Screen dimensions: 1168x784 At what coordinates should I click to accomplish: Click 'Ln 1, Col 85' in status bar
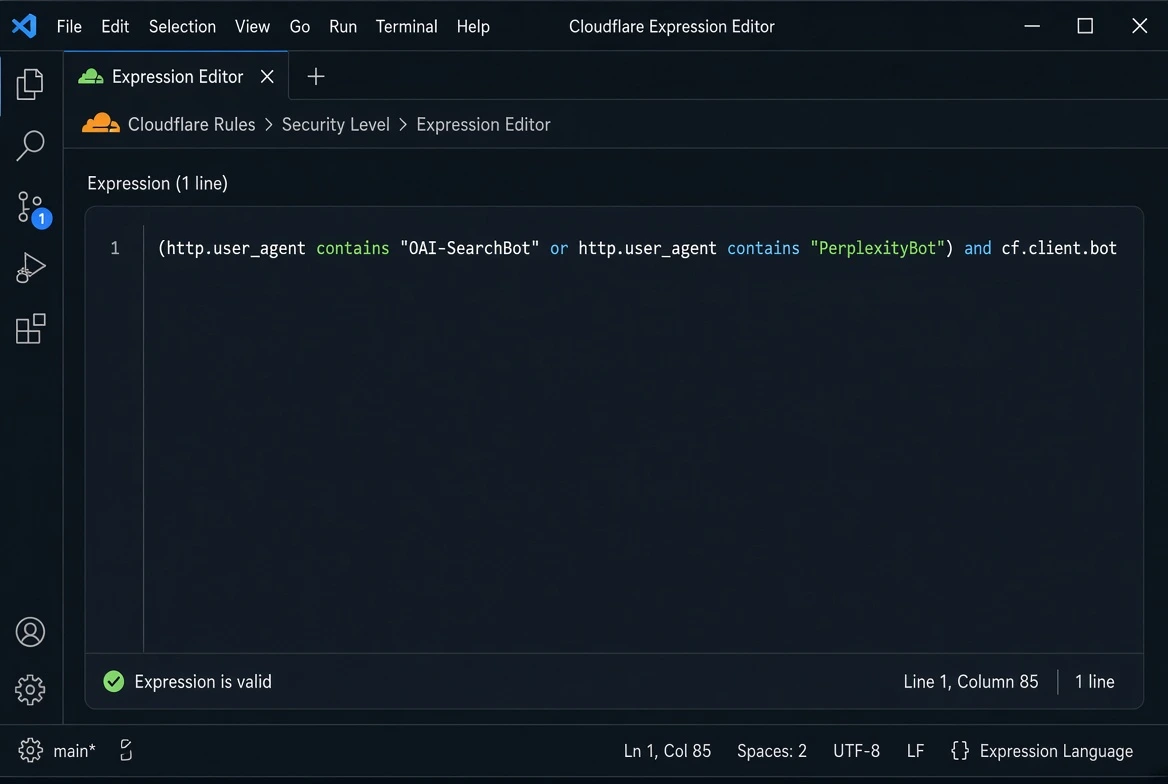(x=667, y=750)
